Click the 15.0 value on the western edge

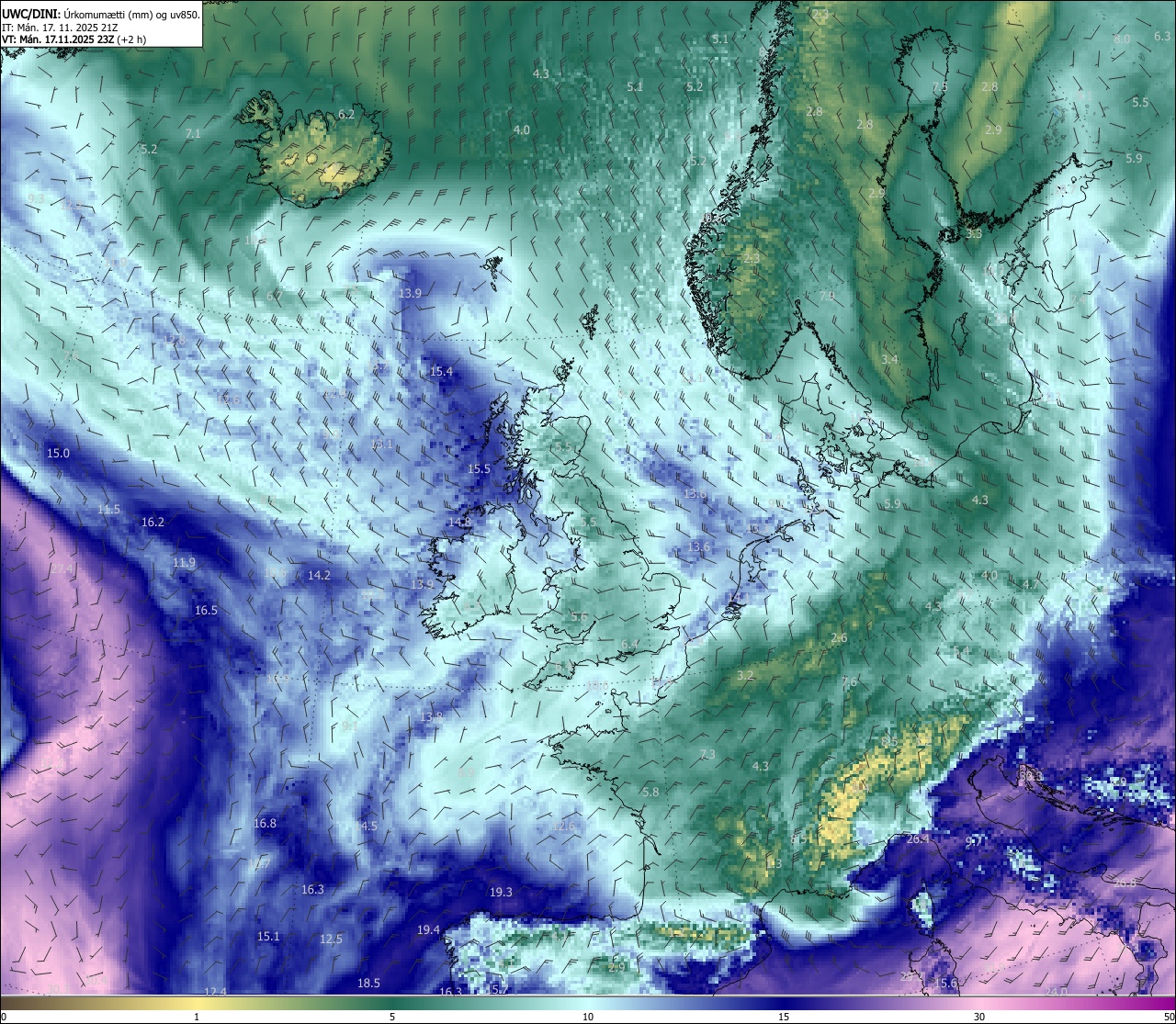[58, 454]
